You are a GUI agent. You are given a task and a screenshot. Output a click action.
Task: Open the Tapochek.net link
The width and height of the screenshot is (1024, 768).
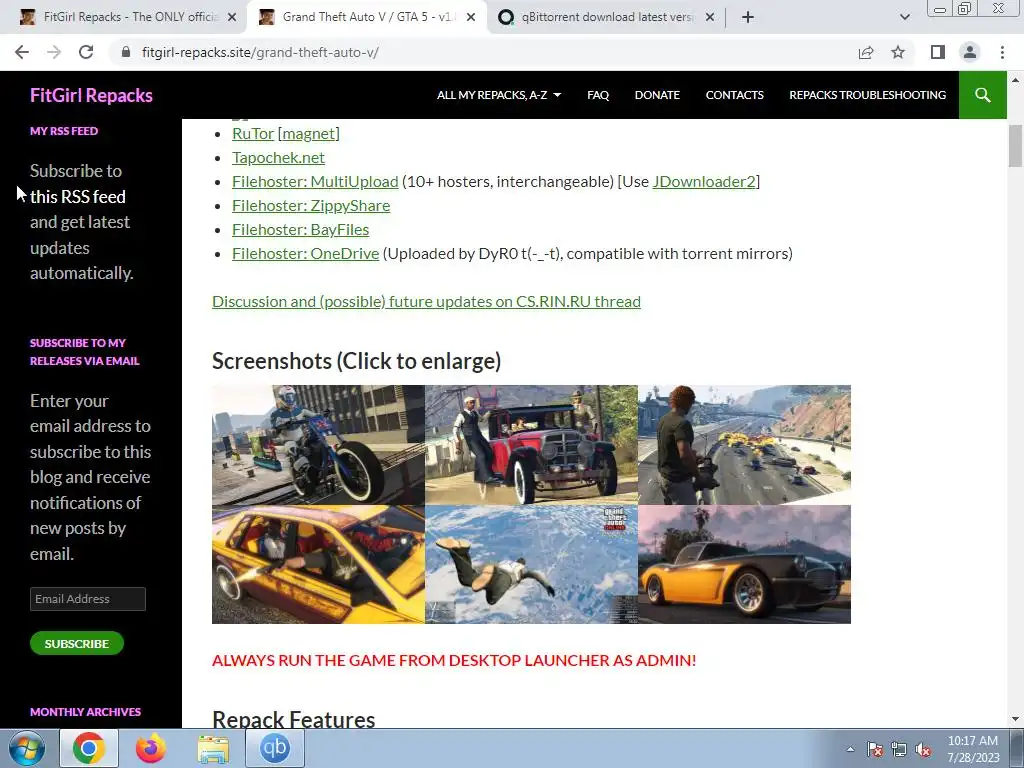(x=278, y=157)
